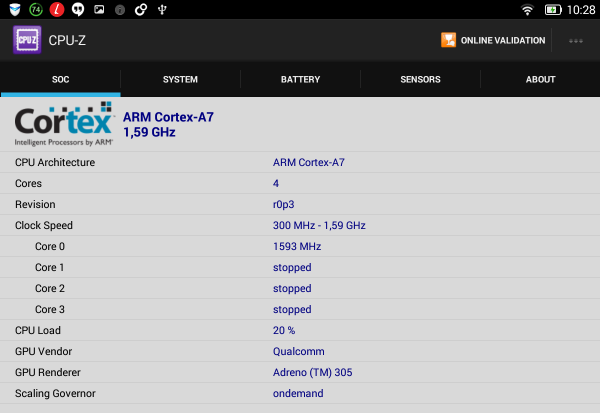Screen dimensions: 600x413
Task: Tap the sync link status icon
Action: [141, 10]
